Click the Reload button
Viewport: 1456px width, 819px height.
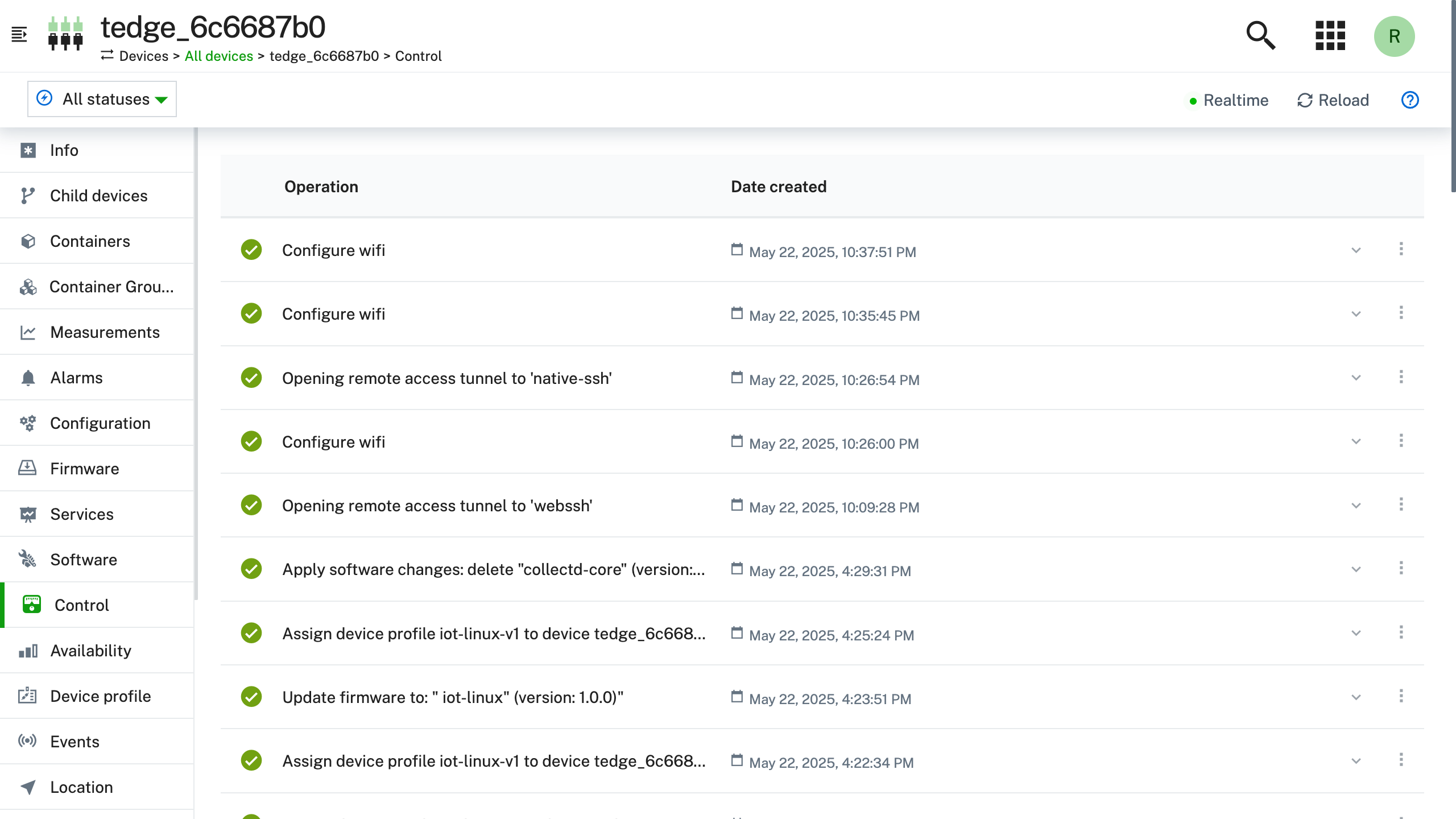coord(1333,101)
